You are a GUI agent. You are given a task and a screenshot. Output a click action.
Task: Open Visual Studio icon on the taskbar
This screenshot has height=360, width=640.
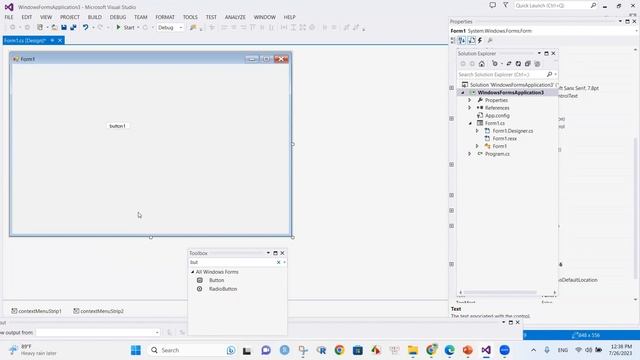point(486,350)
